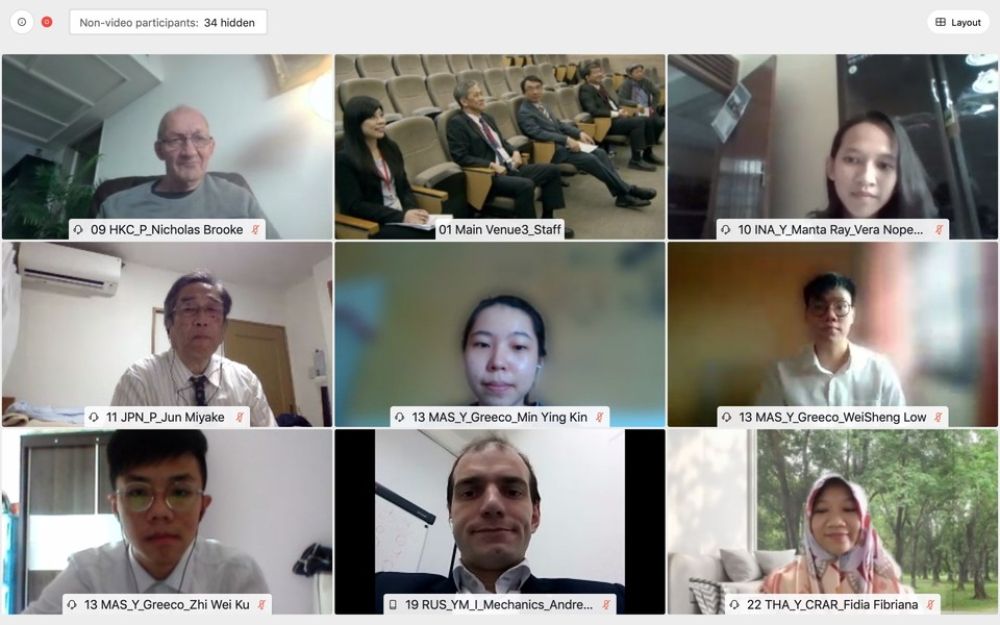This screenshot has height=625, width=1000.
Task: Open the Layout options button
Action: click(958, 22)
